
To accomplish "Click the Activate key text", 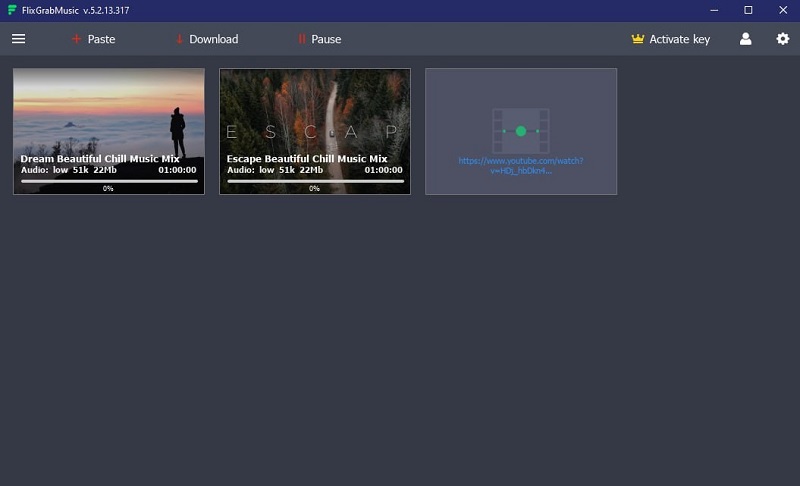I will click(679, 39).
